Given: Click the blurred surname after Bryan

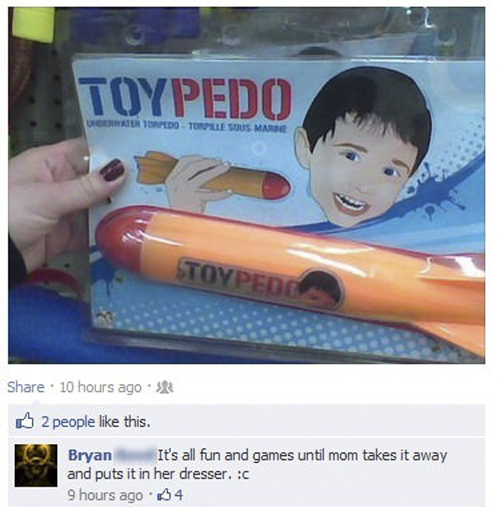Looking at the screenshot, I should pos(135,455).
